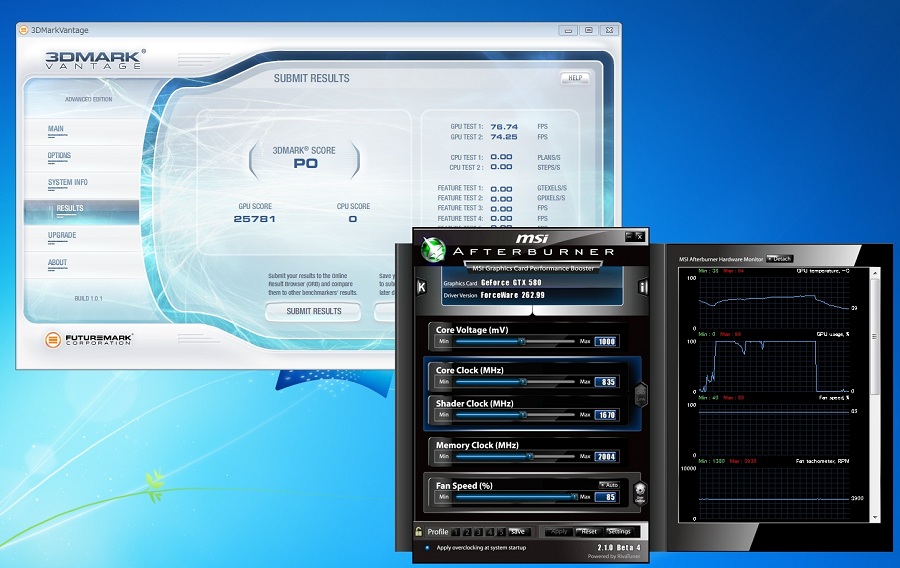Click the Core Clock value field 835

tap(606, 382)
